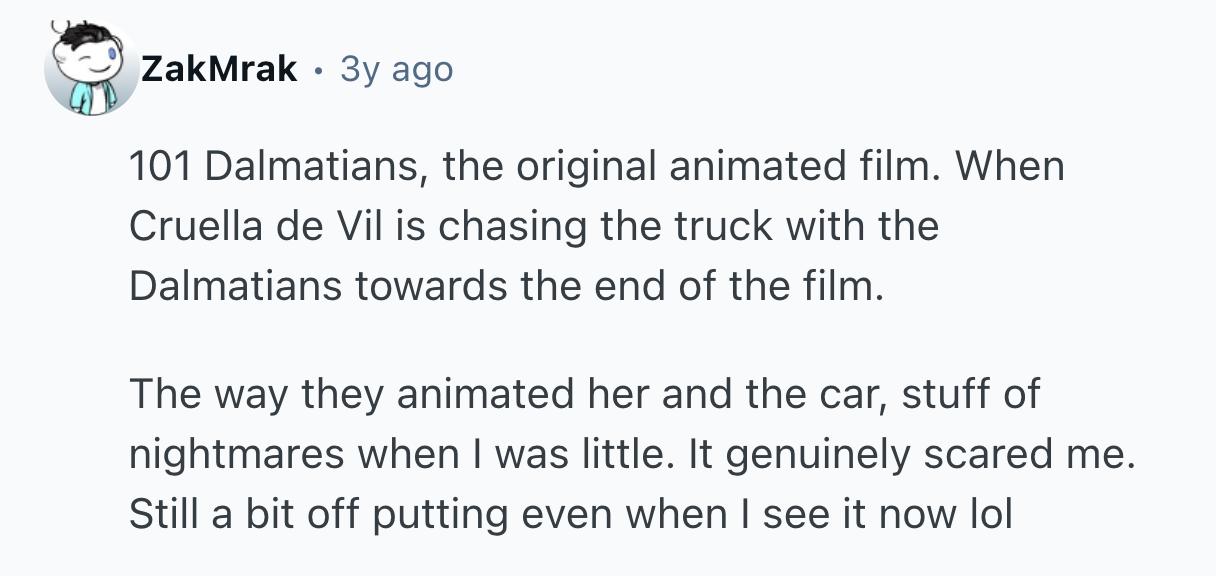Click the dot separator beside the username
Viewport: 1216px width, 576px height.
tap(318, 69)
